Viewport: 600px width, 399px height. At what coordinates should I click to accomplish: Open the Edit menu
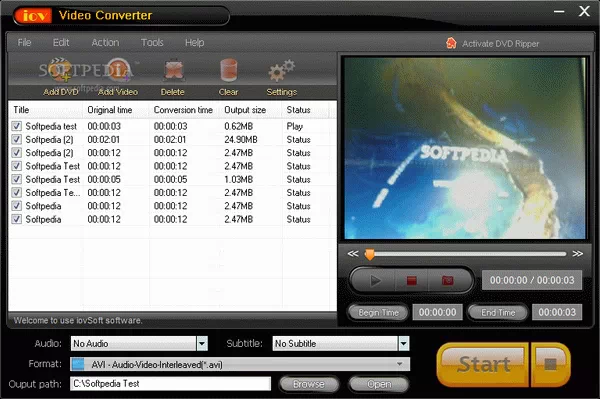click(x=61, y=42)
